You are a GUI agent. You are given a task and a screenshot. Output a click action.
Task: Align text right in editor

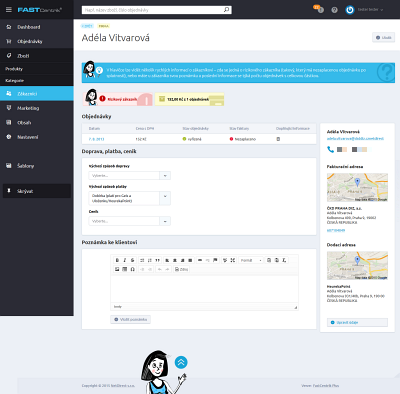(182, 260)
